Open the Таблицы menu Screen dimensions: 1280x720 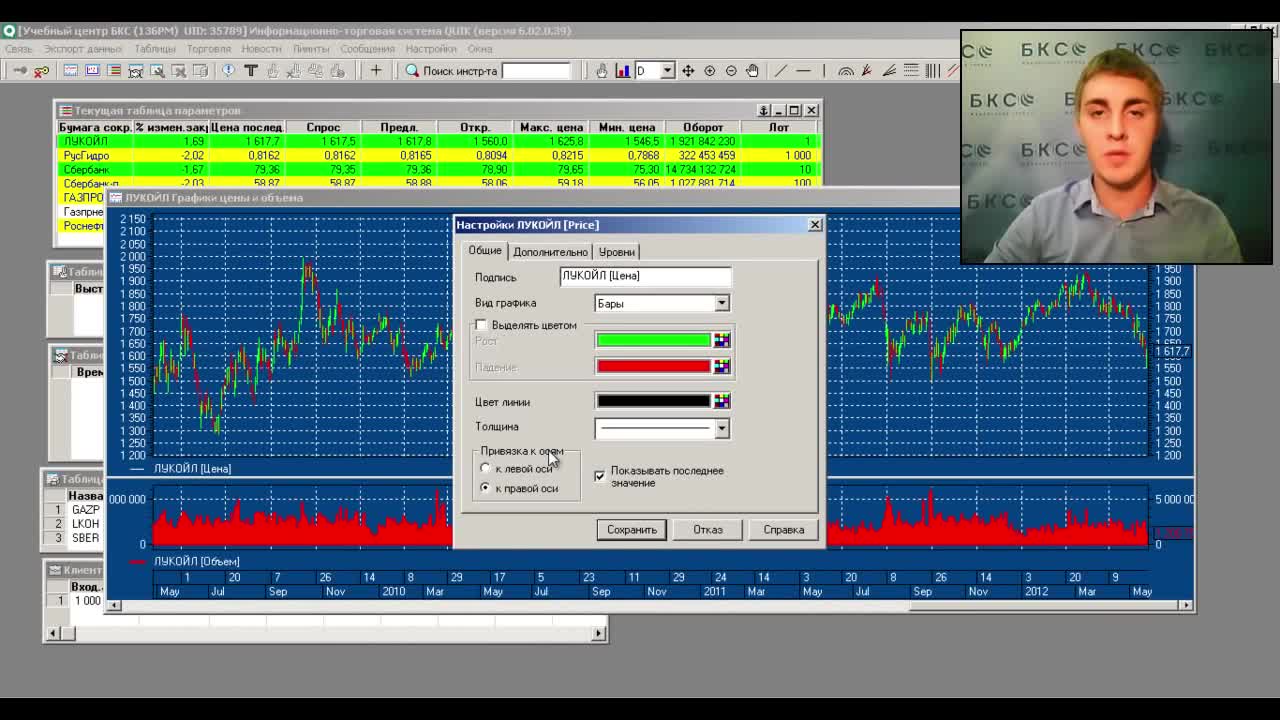155,48
